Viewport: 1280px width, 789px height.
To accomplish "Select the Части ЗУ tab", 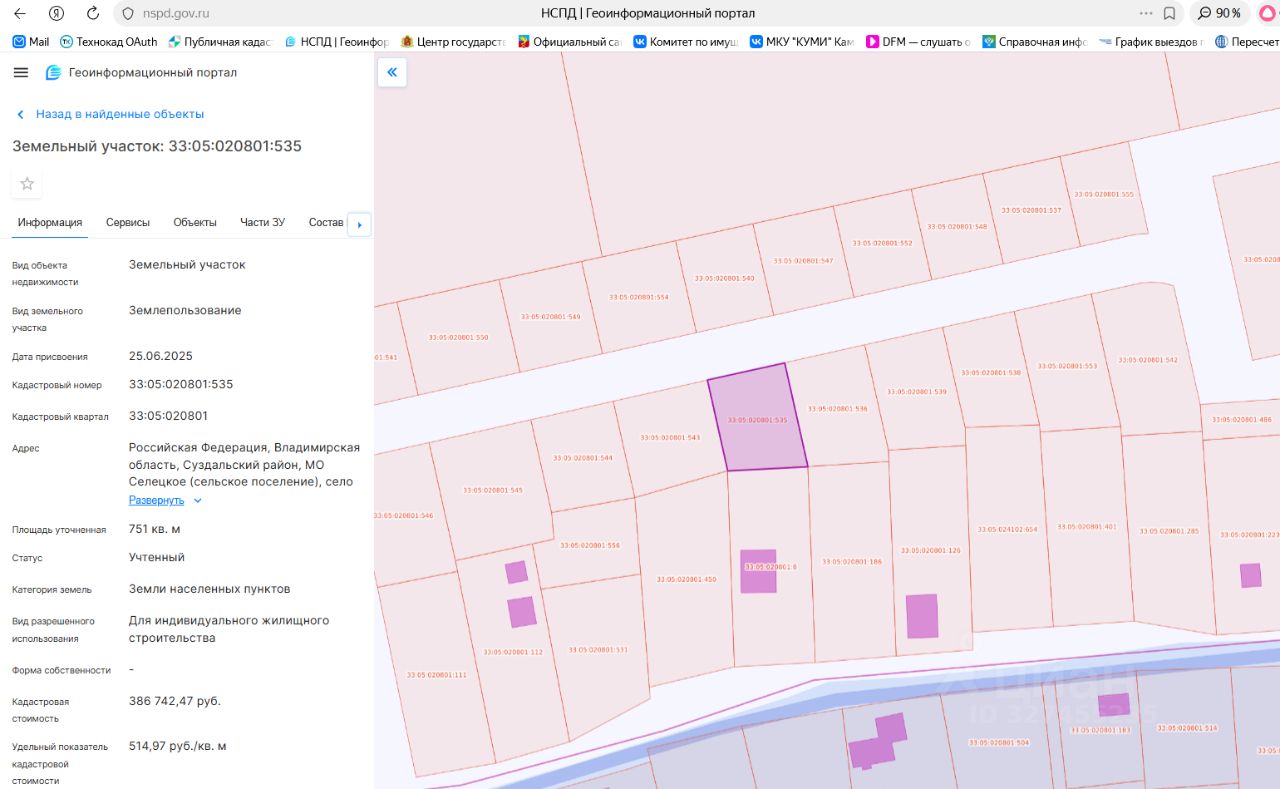I will (x=262, y=222).
